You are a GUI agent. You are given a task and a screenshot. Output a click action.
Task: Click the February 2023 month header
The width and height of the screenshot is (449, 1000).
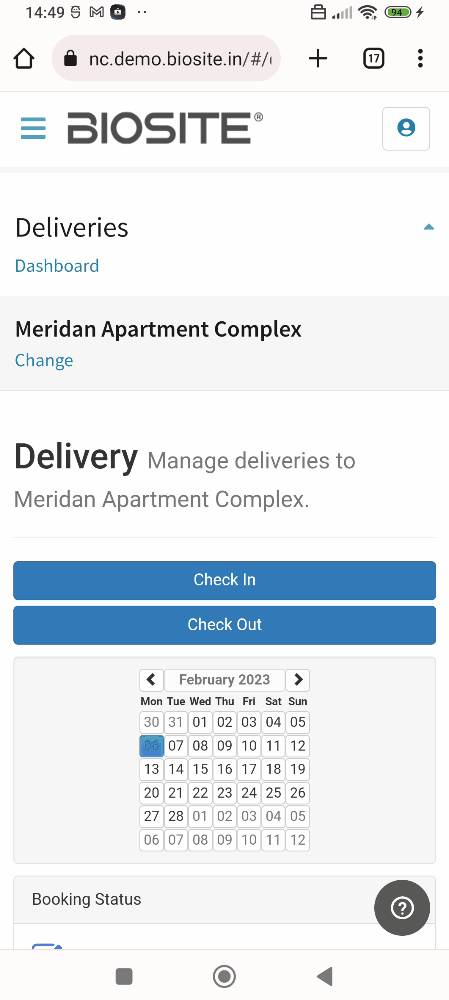coord(224,680)
